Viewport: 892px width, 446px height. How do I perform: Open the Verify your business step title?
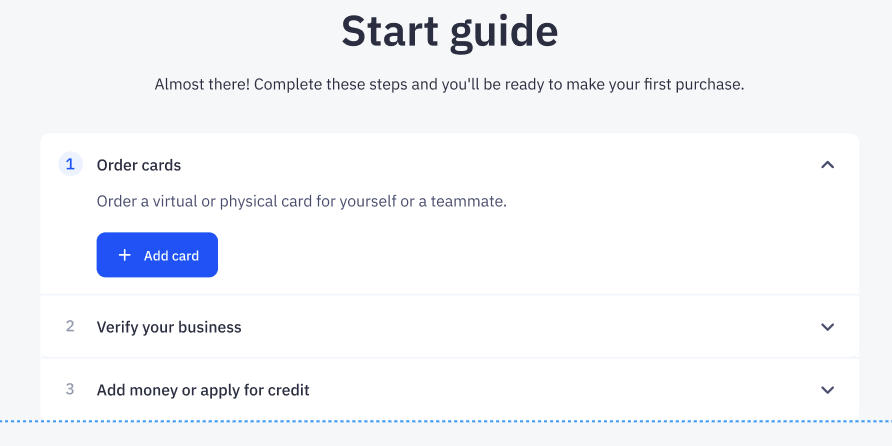pos(169,327)
